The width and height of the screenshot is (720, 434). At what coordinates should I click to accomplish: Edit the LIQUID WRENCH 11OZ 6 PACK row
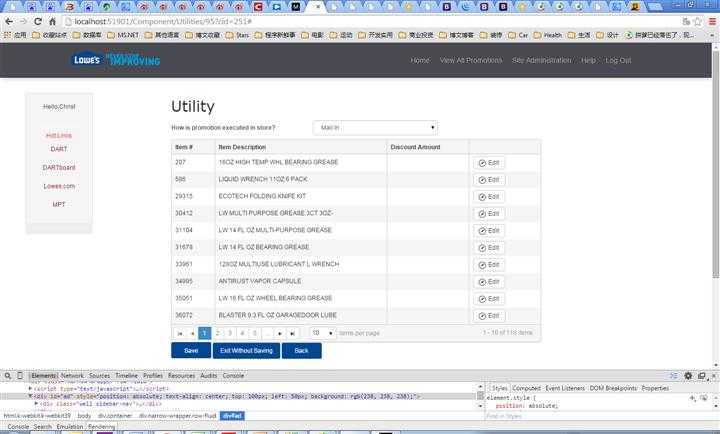(489, 180)
